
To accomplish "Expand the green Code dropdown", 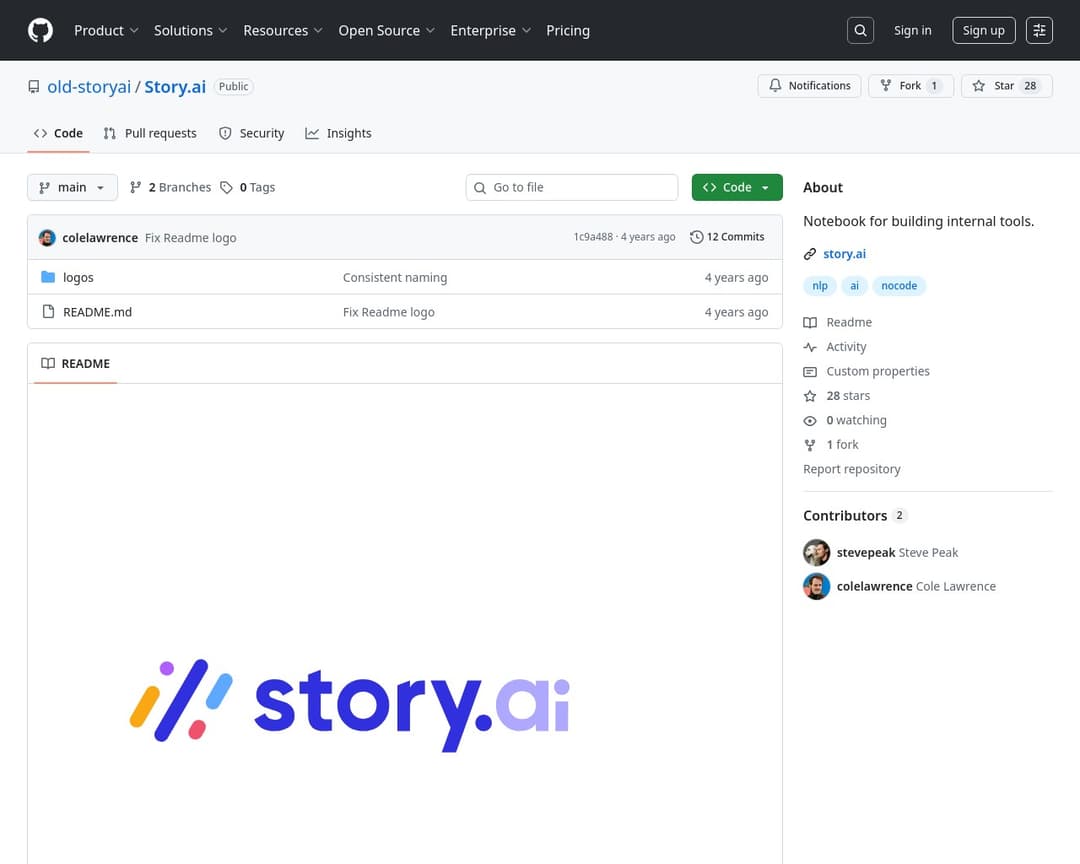I will (x=737, y=188).
